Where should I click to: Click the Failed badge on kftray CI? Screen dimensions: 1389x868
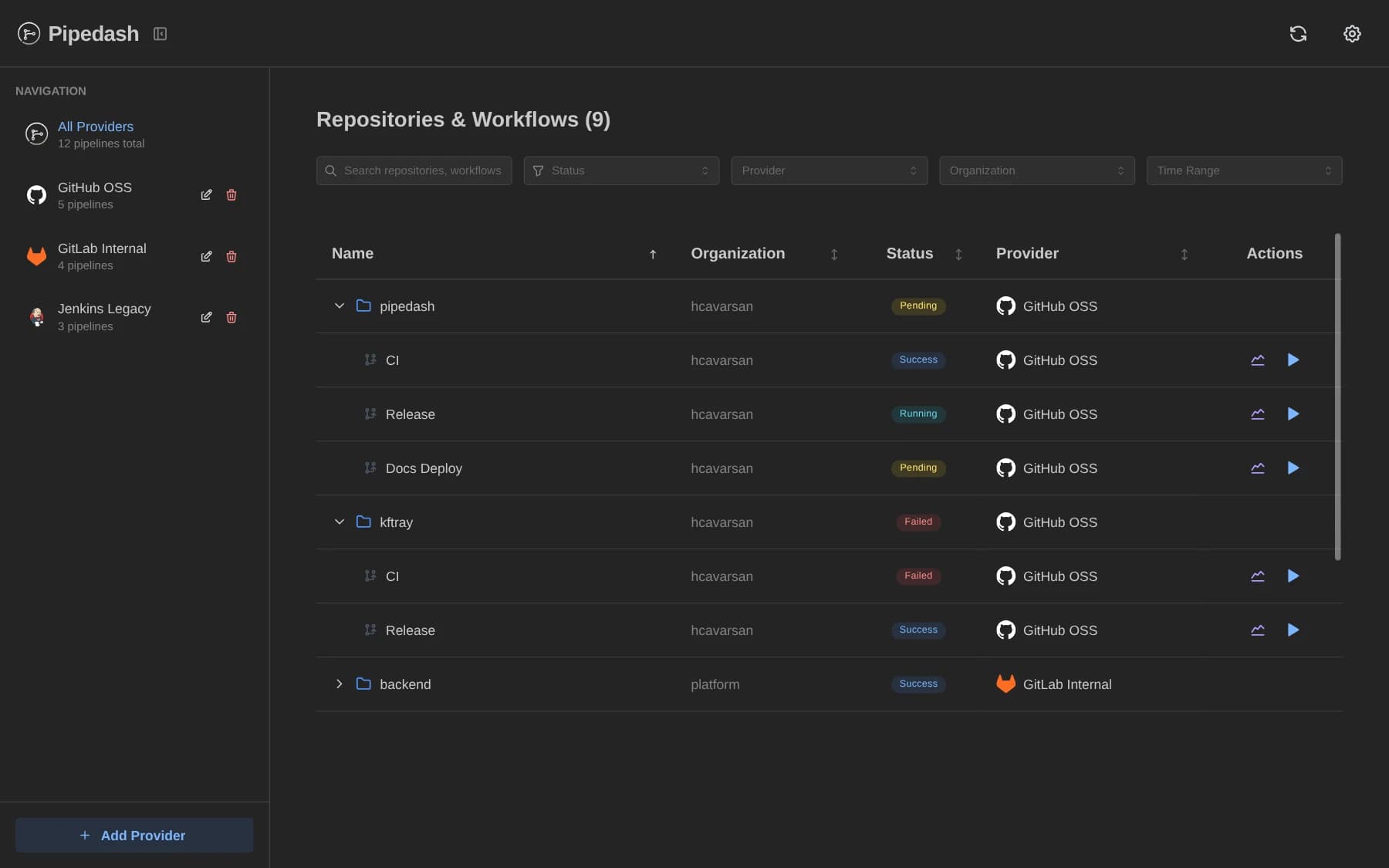pyautogui.click(x=918, y=576)
